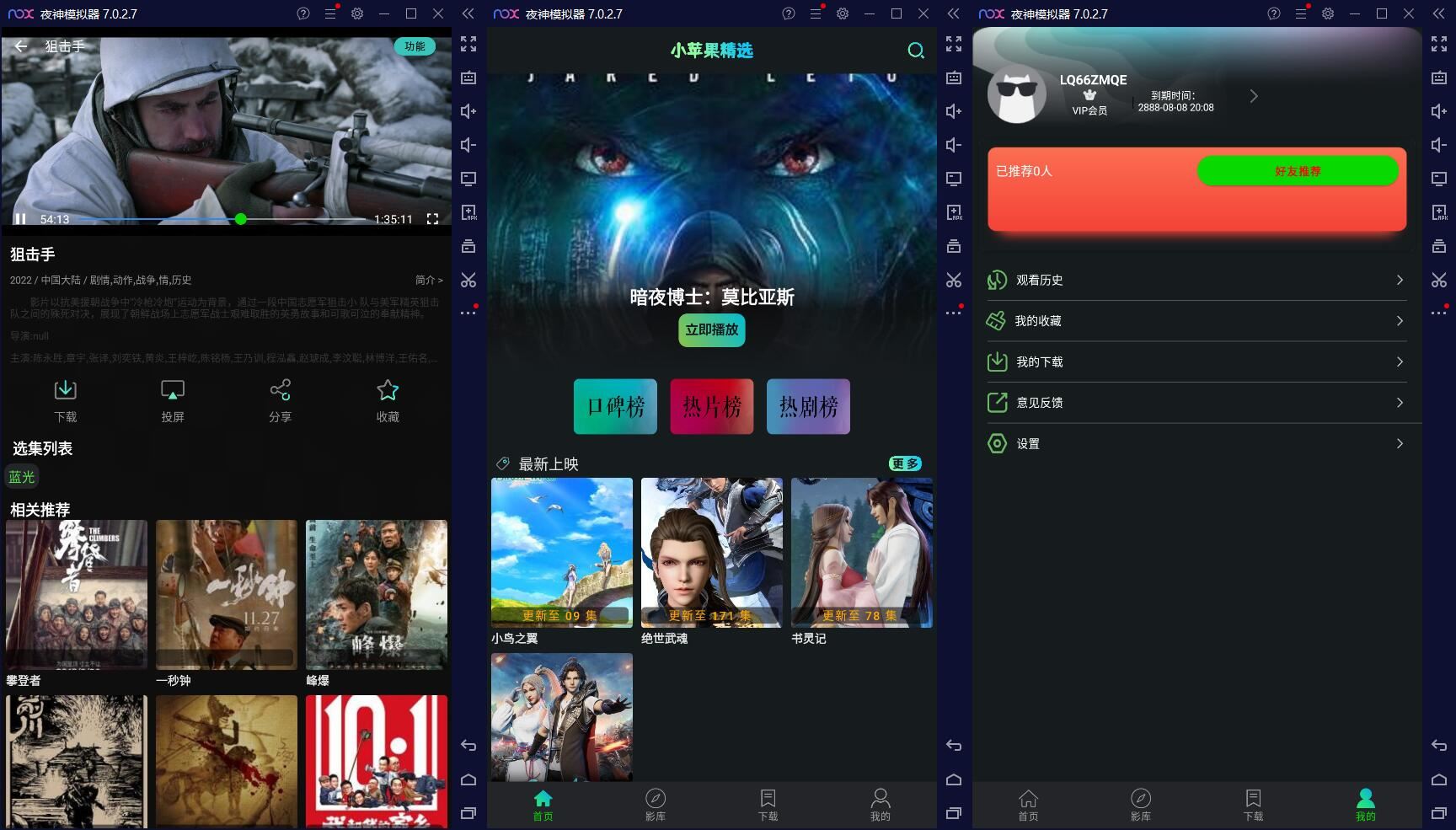
Task: Click the keyboard mapping icon in middle emulator sidebar
Action: (954, 78)
